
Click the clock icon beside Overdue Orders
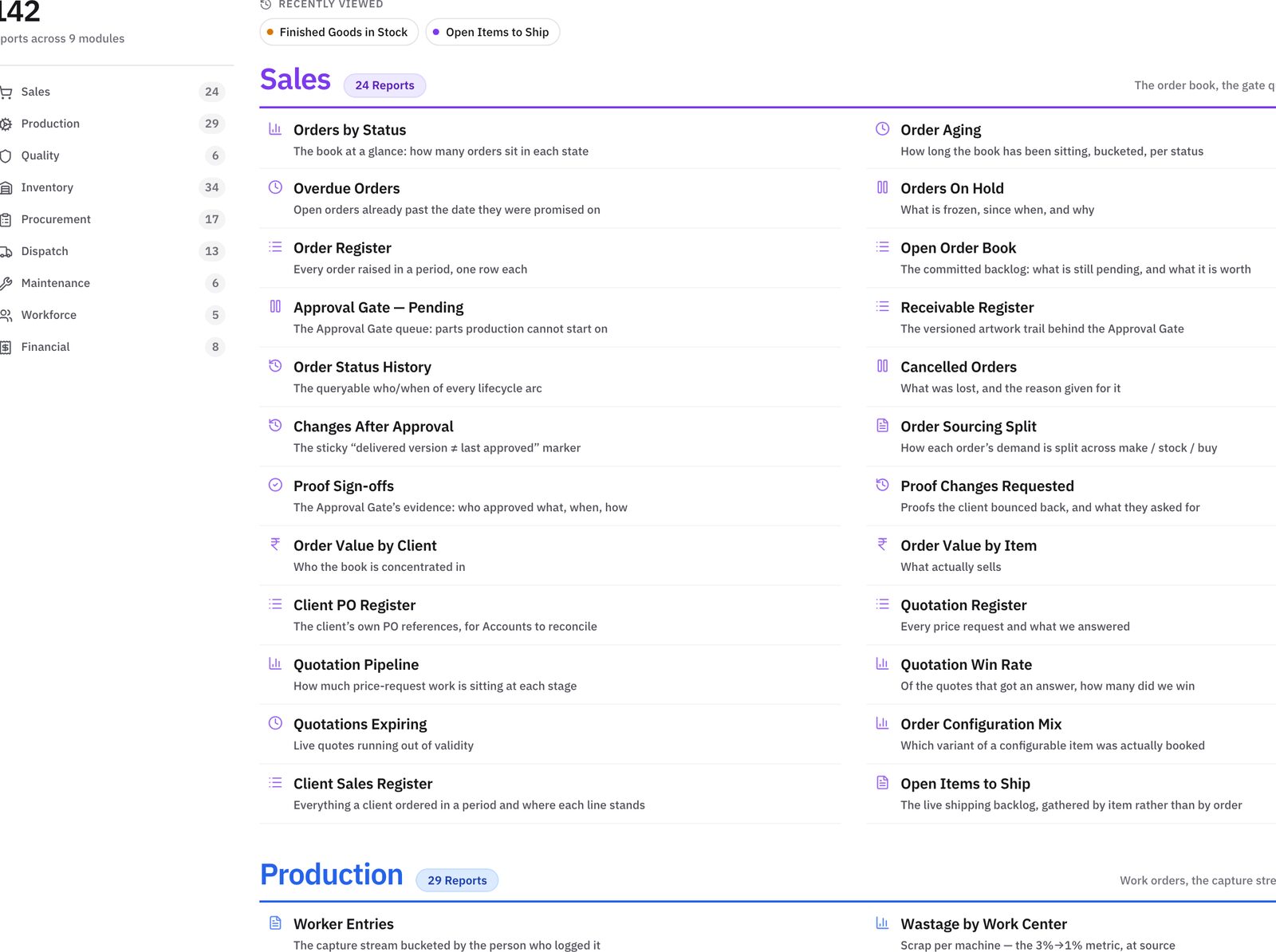pyautogui.click(x=275, y=187)
